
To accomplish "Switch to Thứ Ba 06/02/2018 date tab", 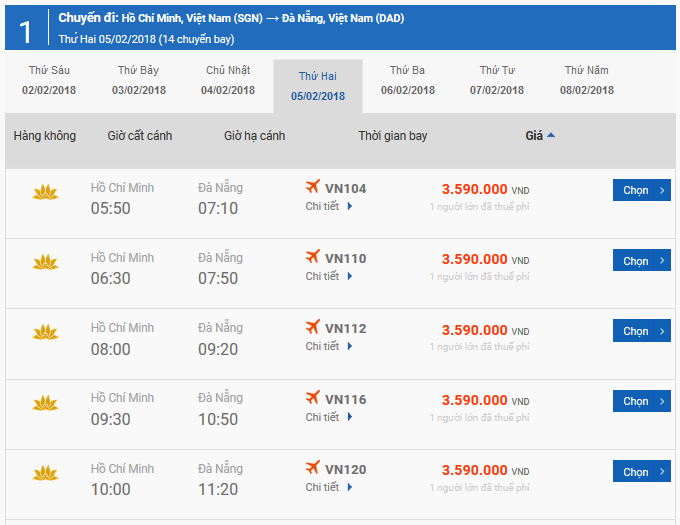I will pyautogui.click(x=408, y=80).
